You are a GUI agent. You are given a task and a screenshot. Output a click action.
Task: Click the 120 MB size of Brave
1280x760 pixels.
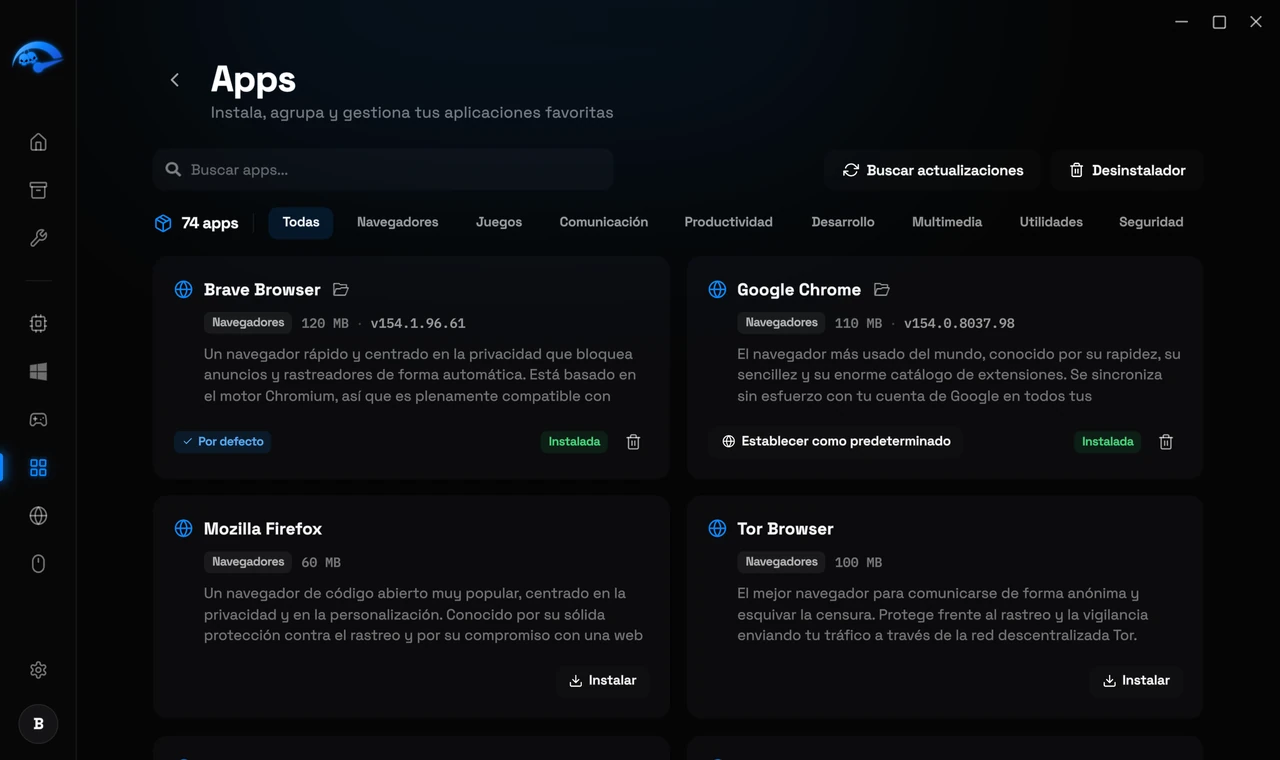(x=325, y=323)
